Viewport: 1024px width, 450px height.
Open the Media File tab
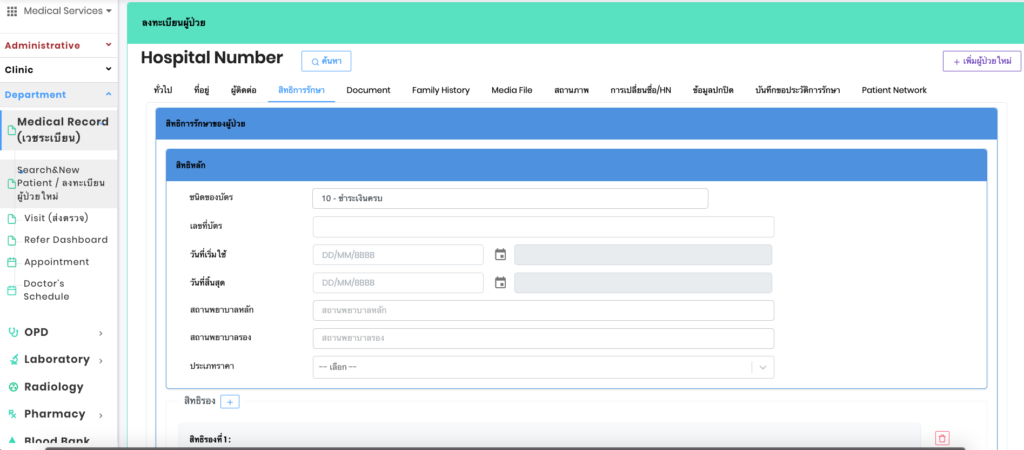[x=511, y=90]
